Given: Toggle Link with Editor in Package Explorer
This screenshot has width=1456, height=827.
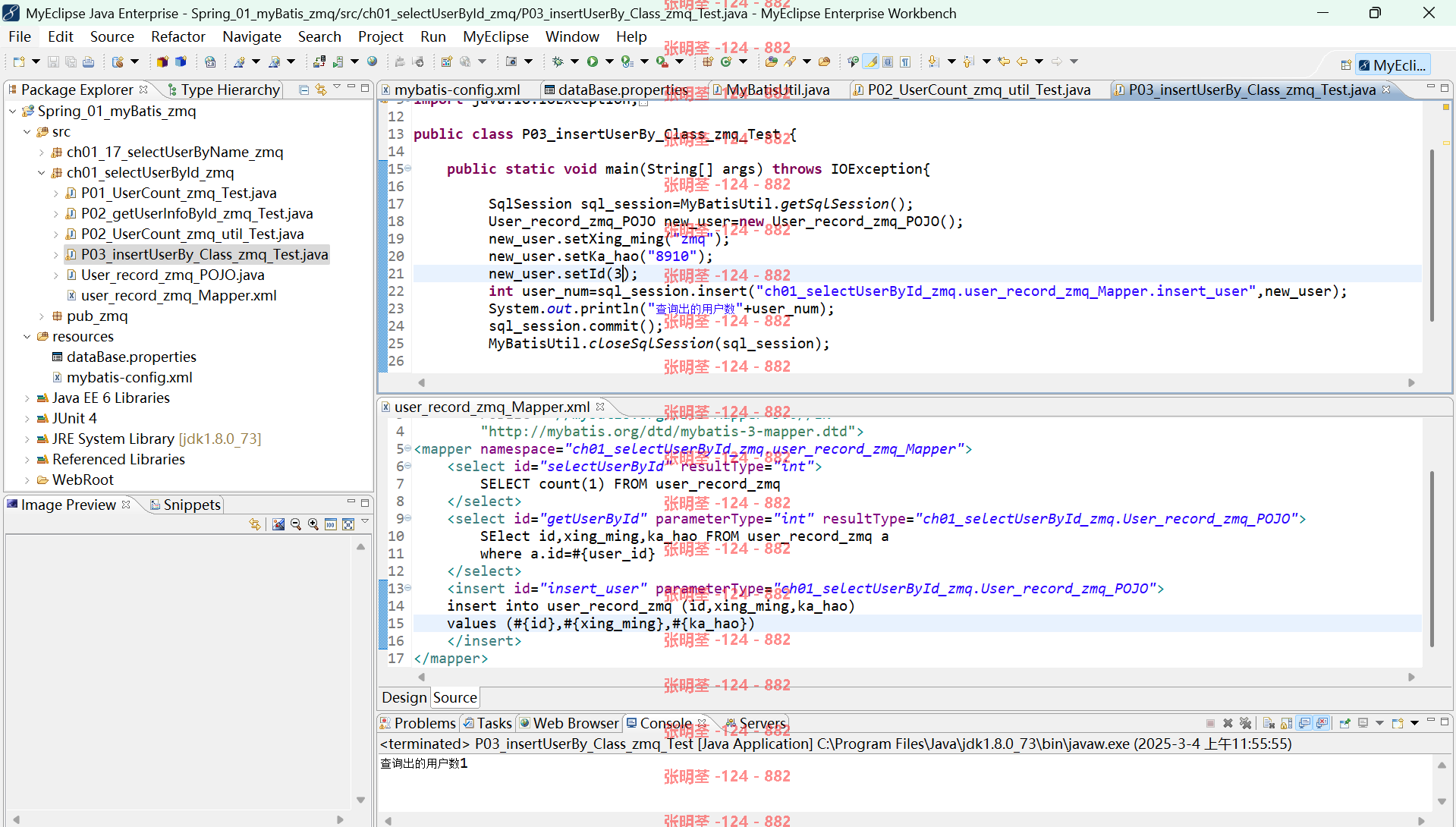Looking at the screenshot, I should click(x=321, y=90).
